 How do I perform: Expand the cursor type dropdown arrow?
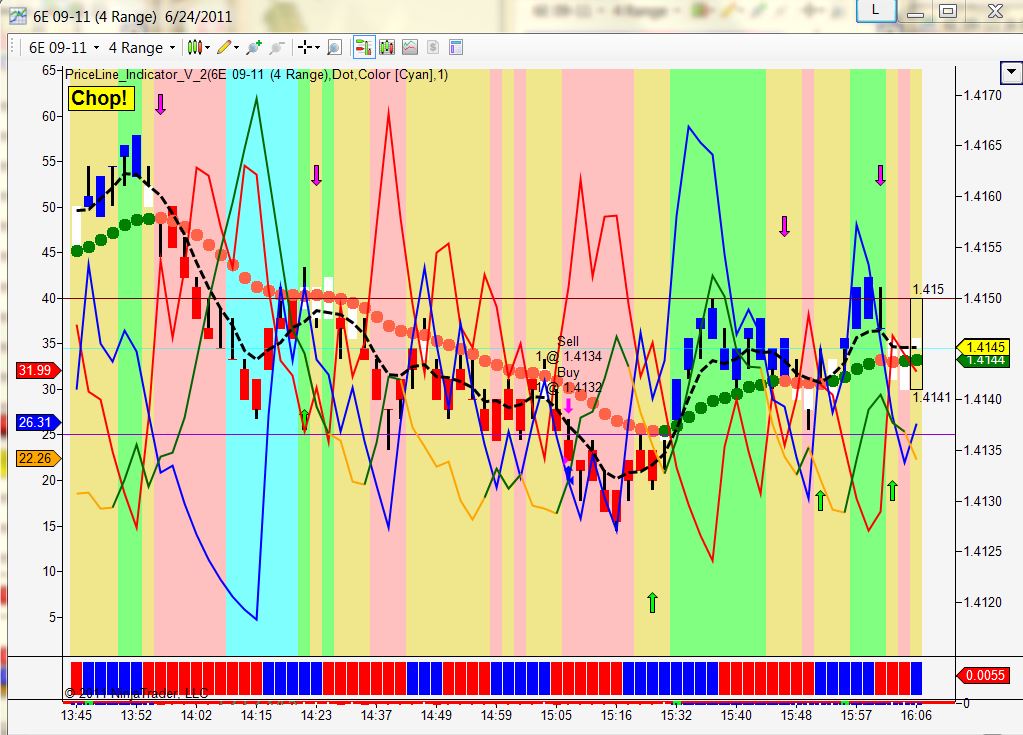click(x=317, y=47)
